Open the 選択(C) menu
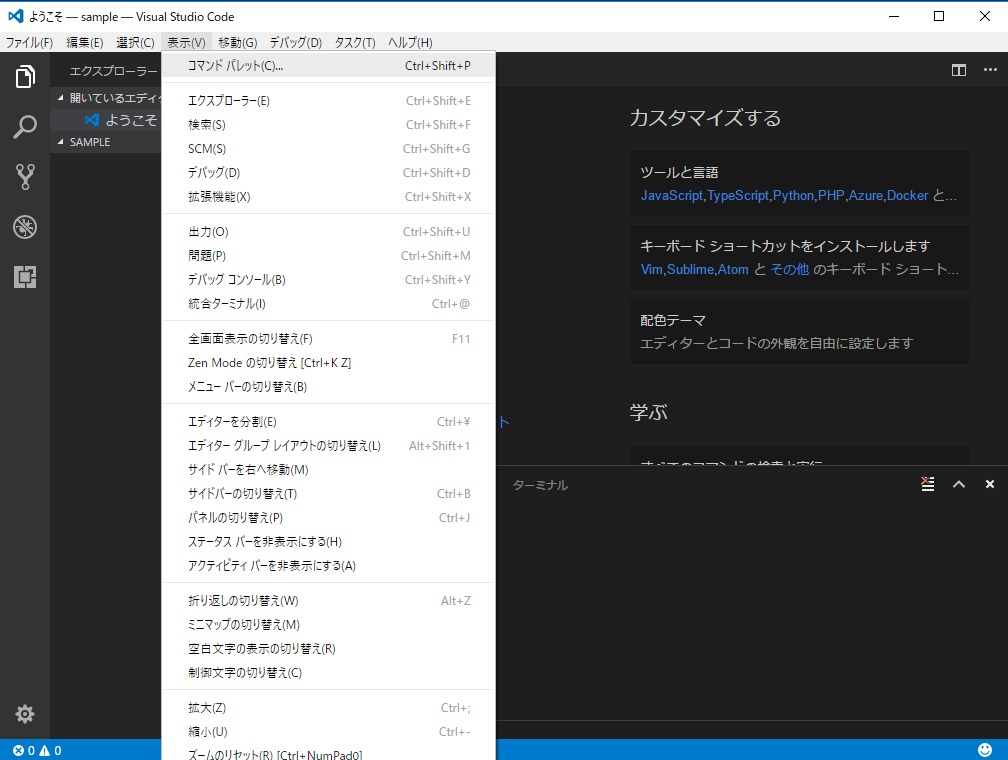Screen dimensions: 1008x760 (x=136, y=42)
